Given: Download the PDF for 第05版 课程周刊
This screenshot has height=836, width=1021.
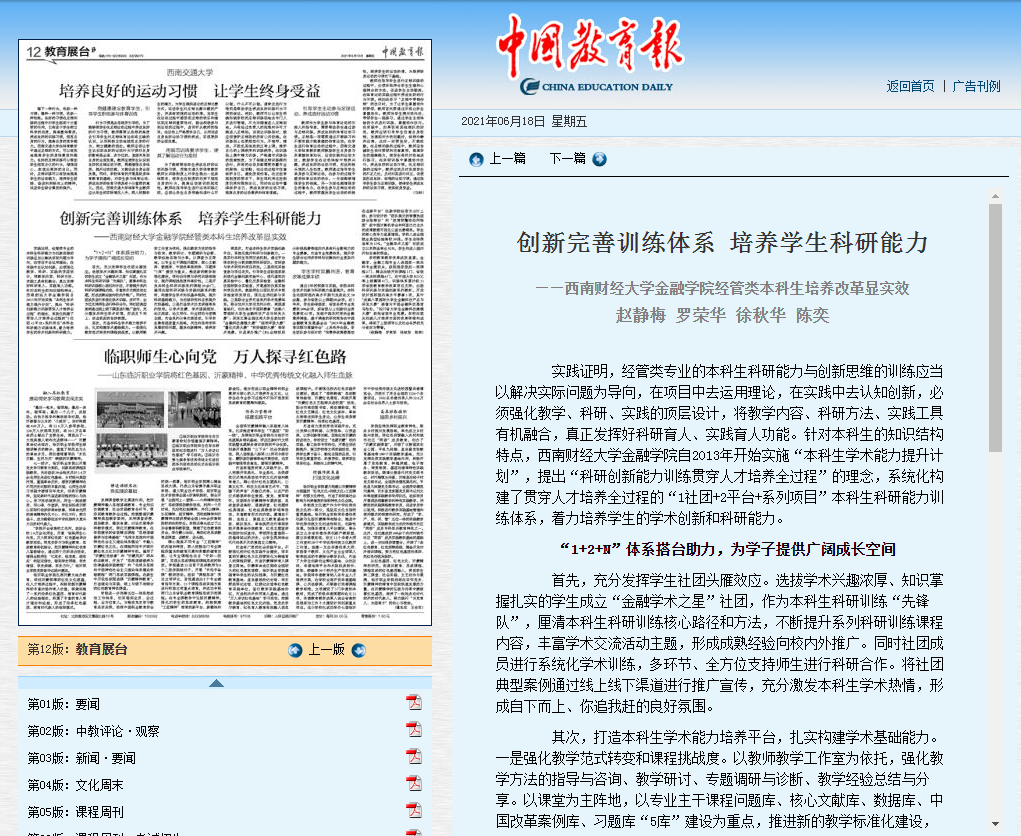Looking at the screenshot, I should 413,811.
